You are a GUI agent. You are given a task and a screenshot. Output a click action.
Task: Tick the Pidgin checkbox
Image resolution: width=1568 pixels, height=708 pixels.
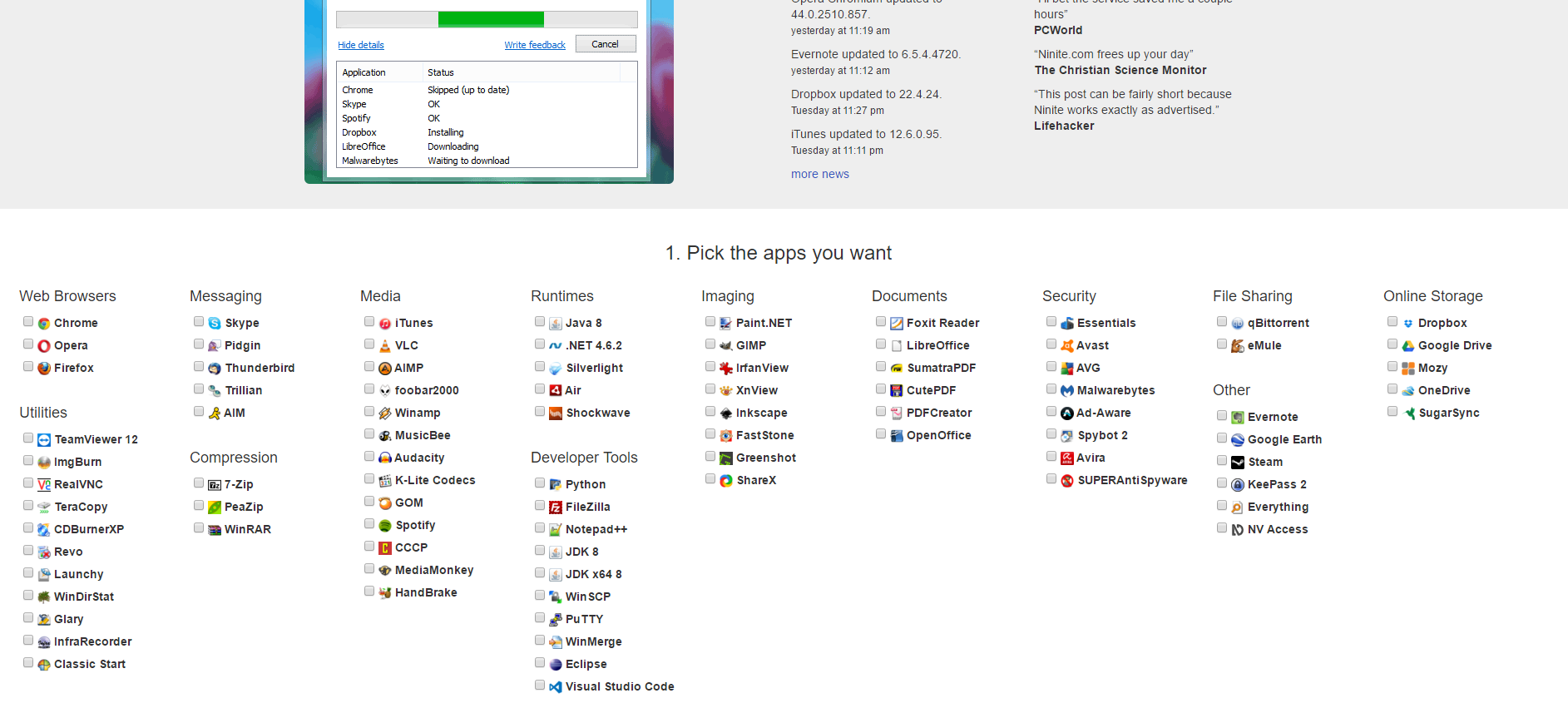199,344
